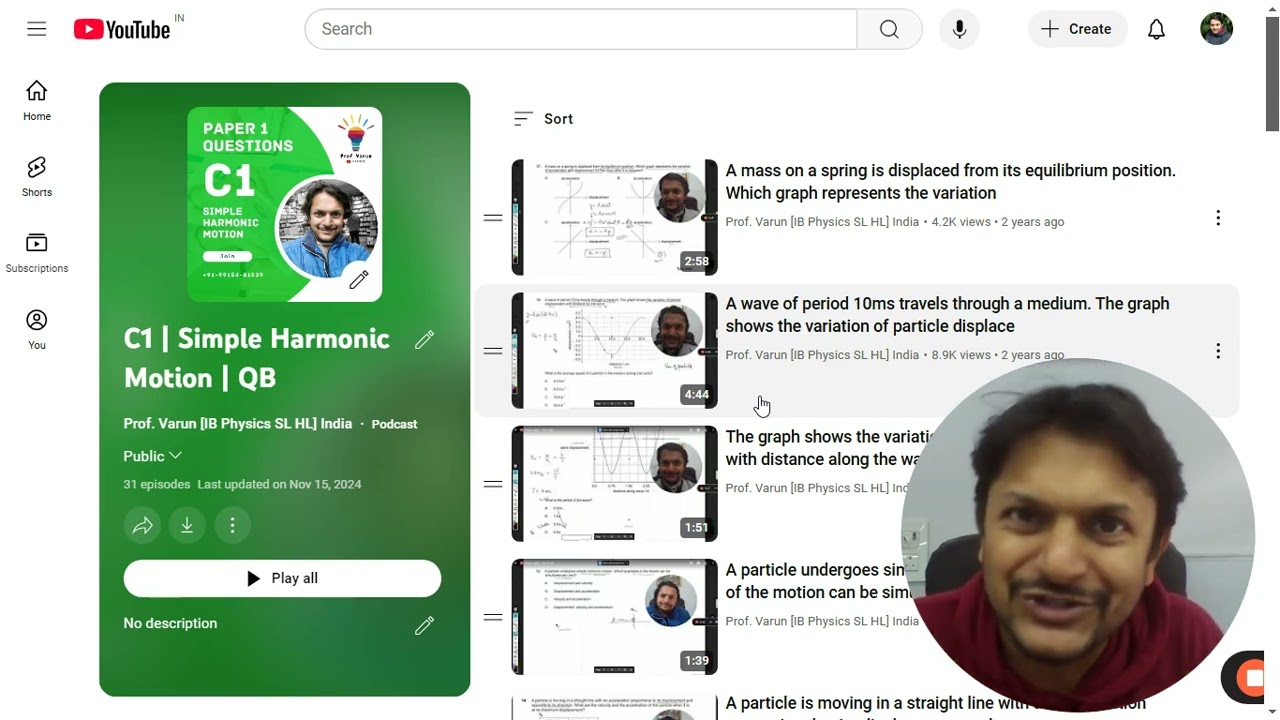Screen dimensions: 1280x720
Task: Grab reorder handle of 'A wave of period 10ms' video
Action: click(493, 351)
